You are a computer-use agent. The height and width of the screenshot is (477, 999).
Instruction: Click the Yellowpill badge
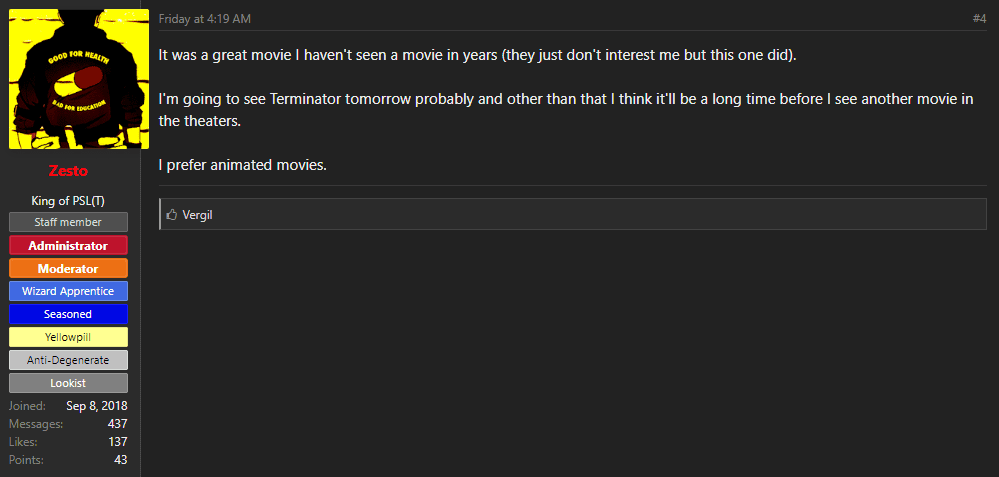click(x=68, y=337)
